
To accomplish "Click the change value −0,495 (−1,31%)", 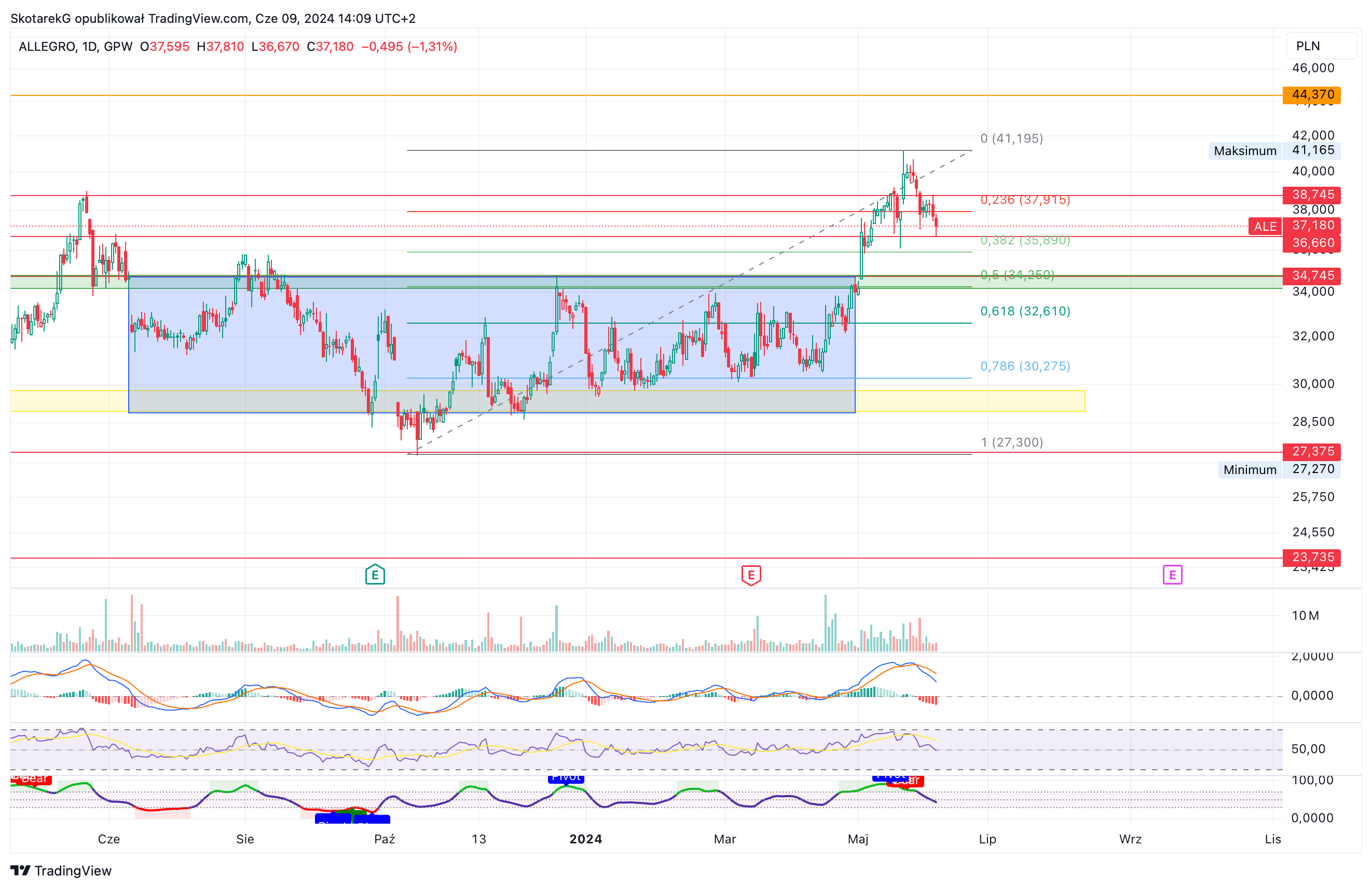I will tap(409, 47).
